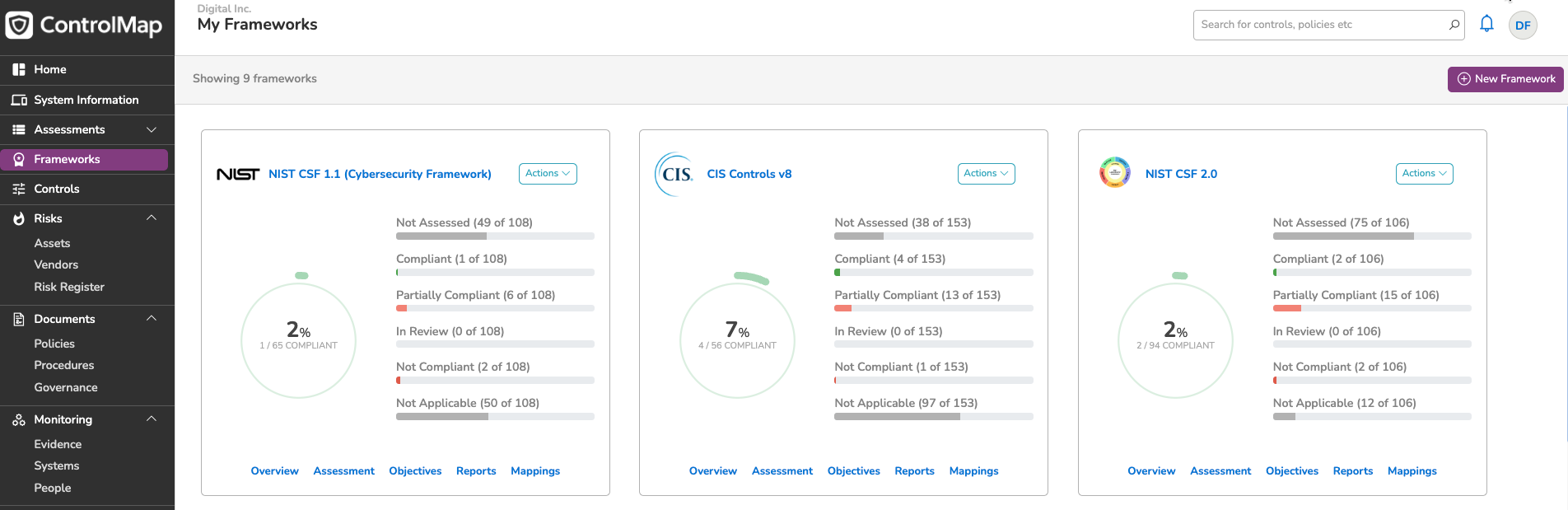This screenshot has width=1568, height=510.
Task: Open Objectives for CIS Controls v8 card
Action: point(854,471)
